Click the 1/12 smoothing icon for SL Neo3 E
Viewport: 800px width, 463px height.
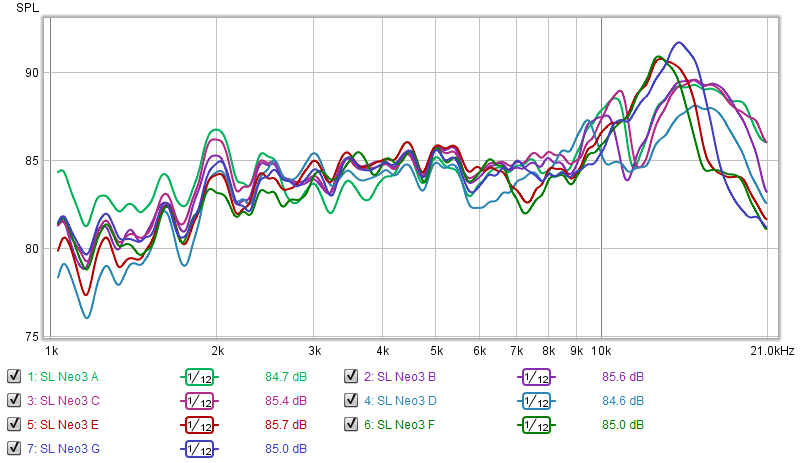click(x=199, y=425)
